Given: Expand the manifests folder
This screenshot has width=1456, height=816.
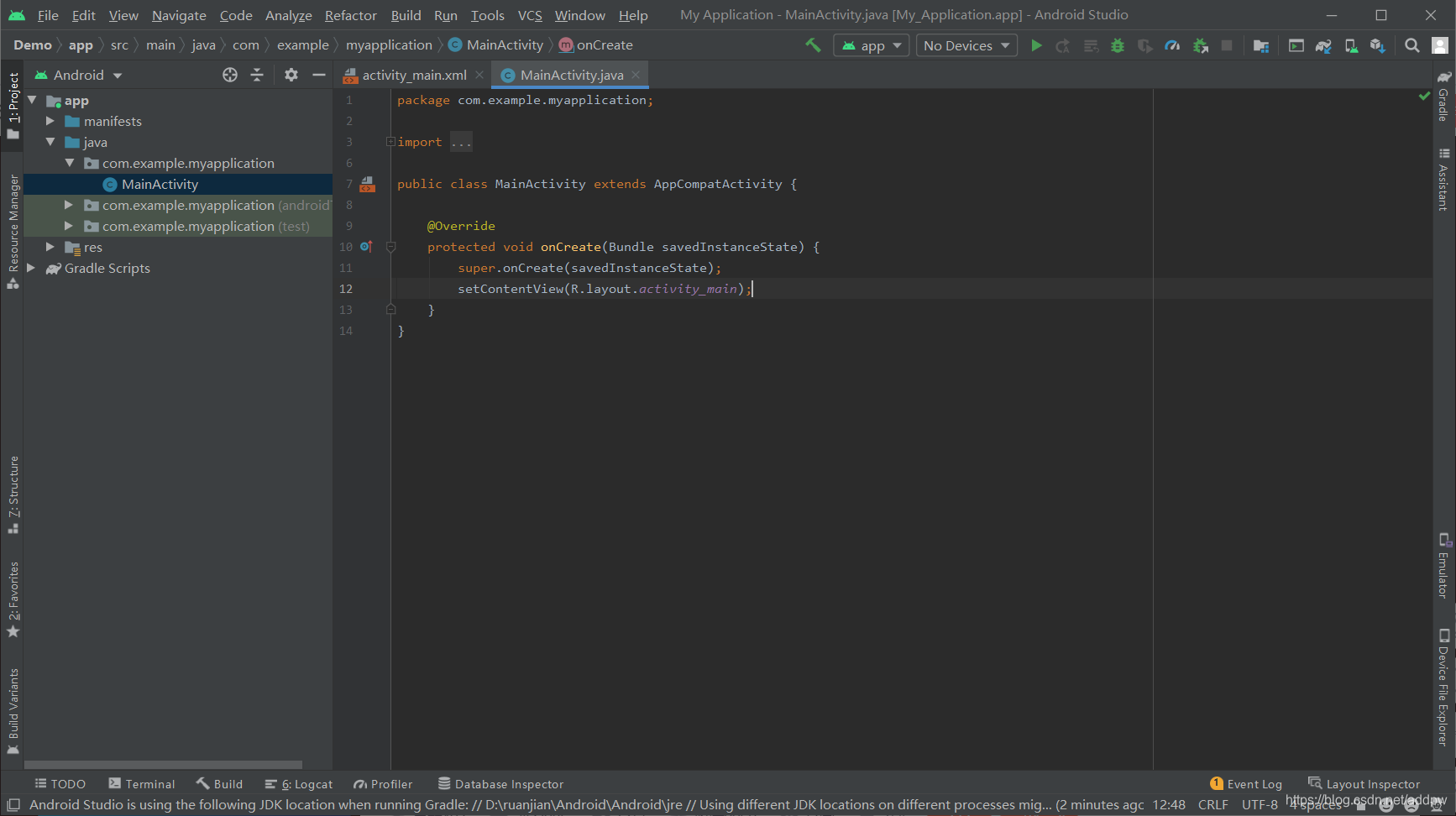Looking at the screenshot, I should pyautogui.click(x=50, y=121).
